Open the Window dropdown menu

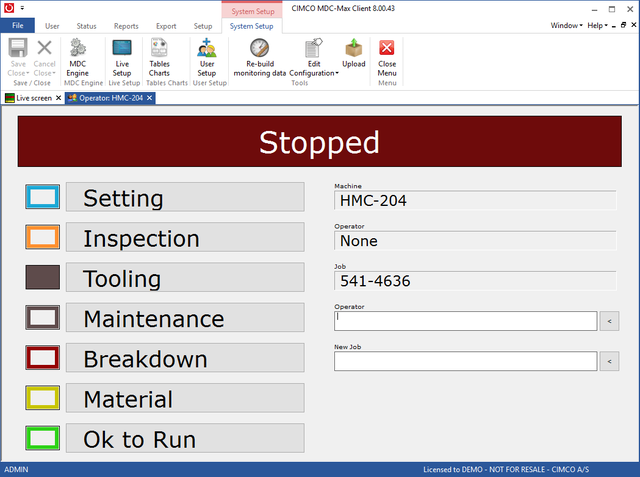(x=567, y=25)
